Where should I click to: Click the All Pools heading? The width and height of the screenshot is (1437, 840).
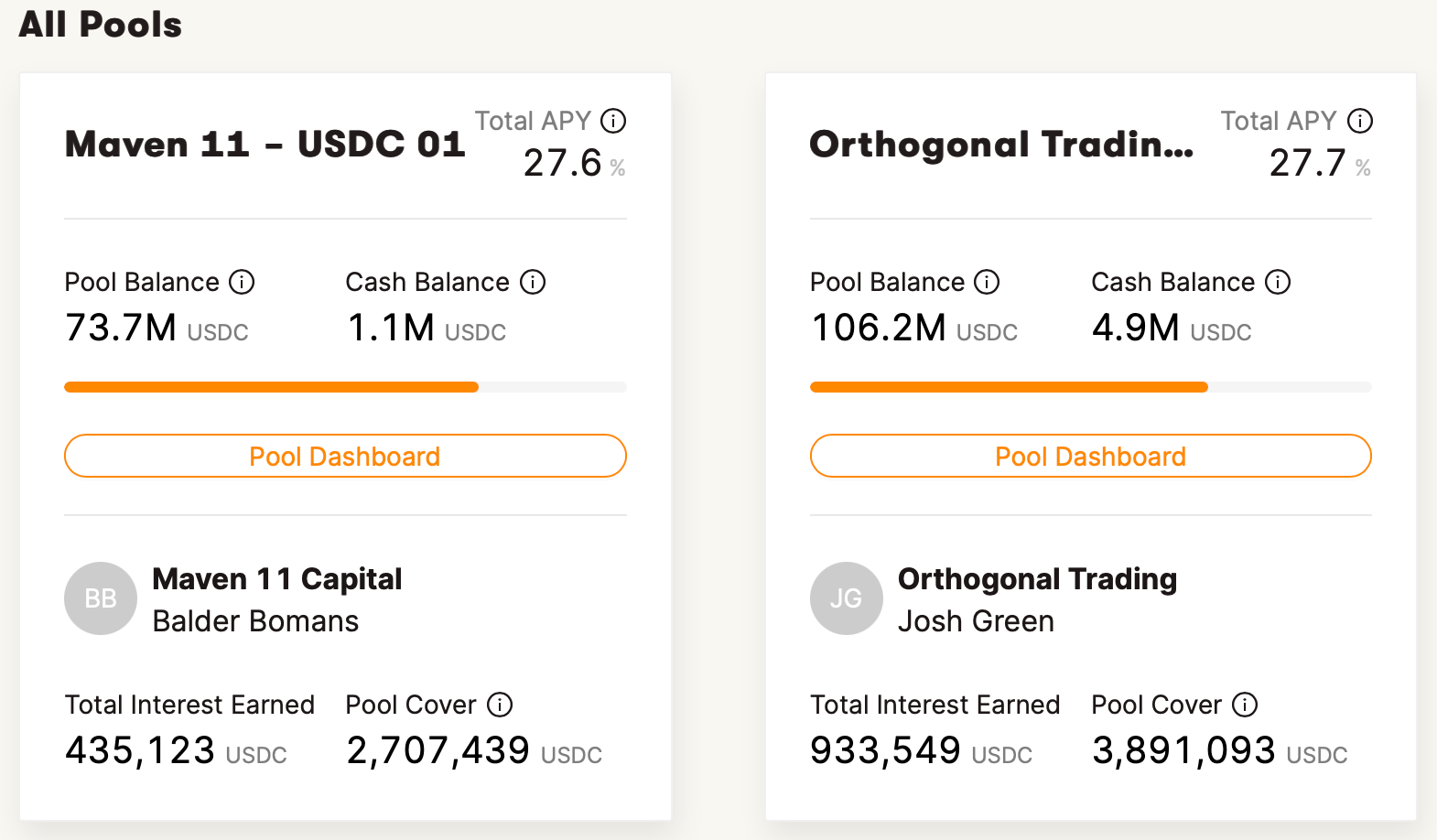point(101,25)
